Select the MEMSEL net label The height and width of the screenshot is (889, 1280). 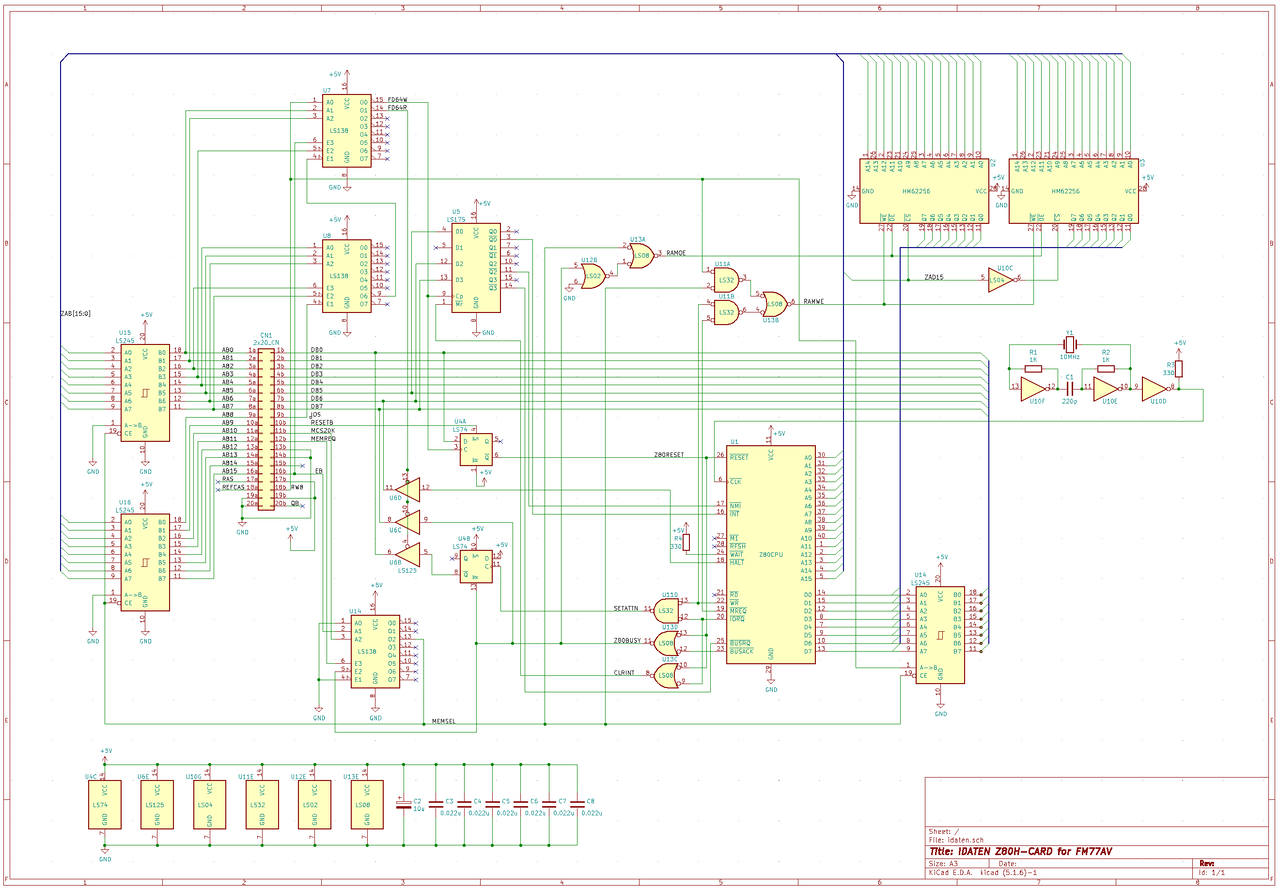pyautogui.click(x=443, y=721)
